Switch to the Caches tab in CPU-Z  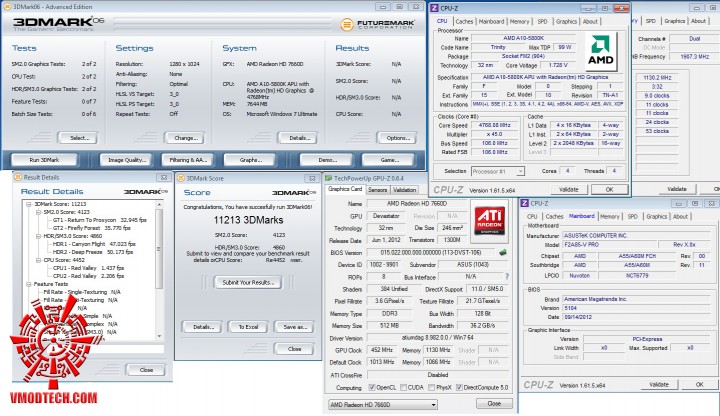click(x=465, y=20)
